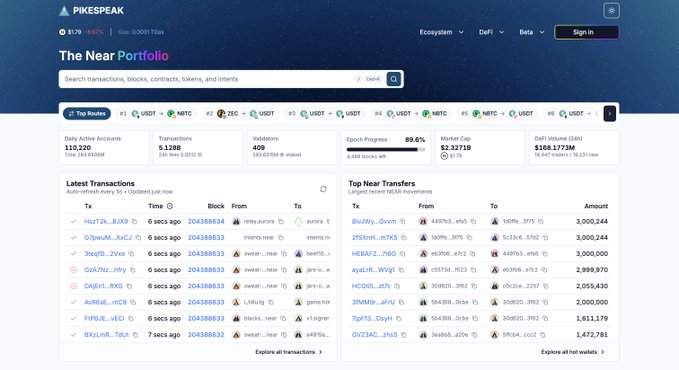
Task: Click the relay.aurora account avatar
Action: [x=236, y=221]
